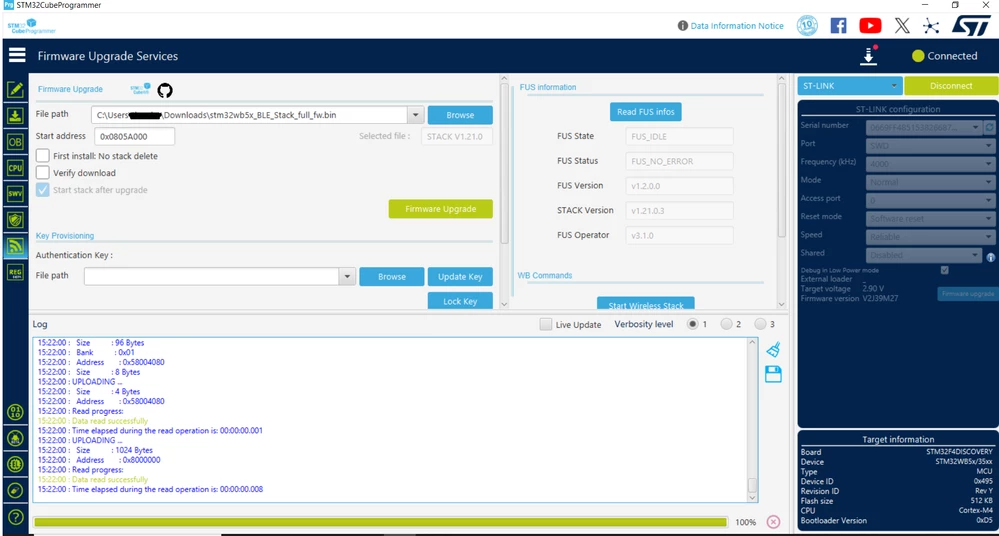Expand the firmware File path dropdown arrow
The image size is (999, 536).
(415, 115)
